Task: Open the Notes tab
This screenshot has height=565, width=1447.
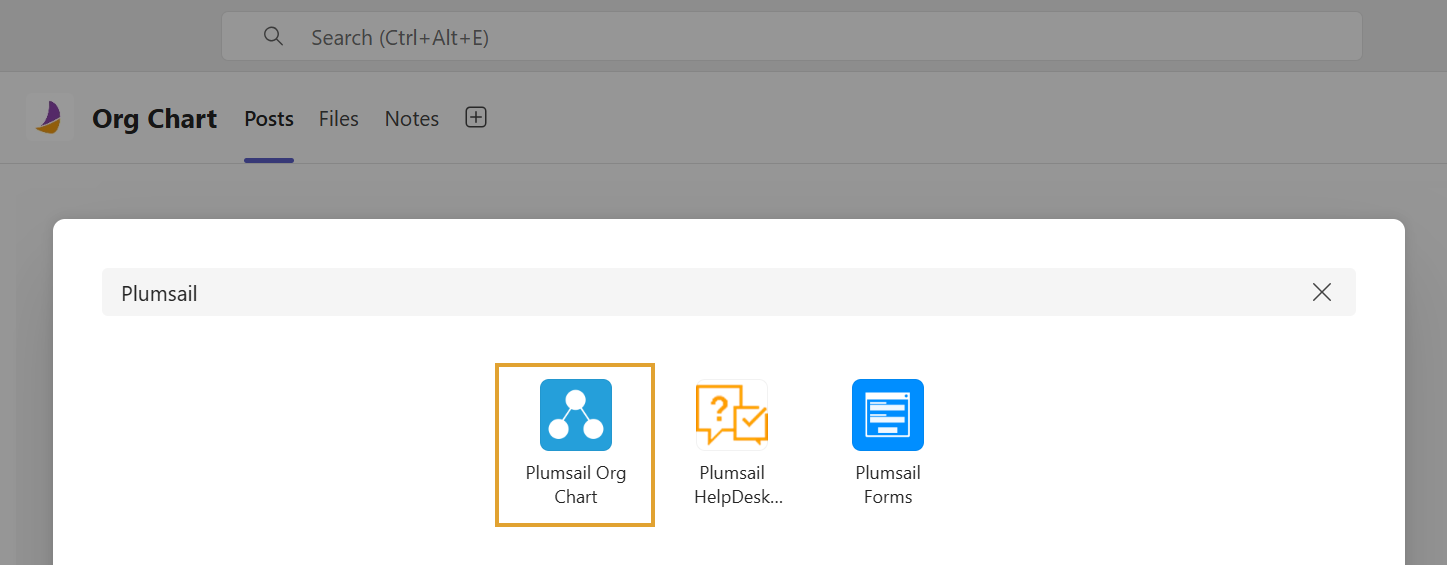Action: pyautogui.click(x=412, y=119)
